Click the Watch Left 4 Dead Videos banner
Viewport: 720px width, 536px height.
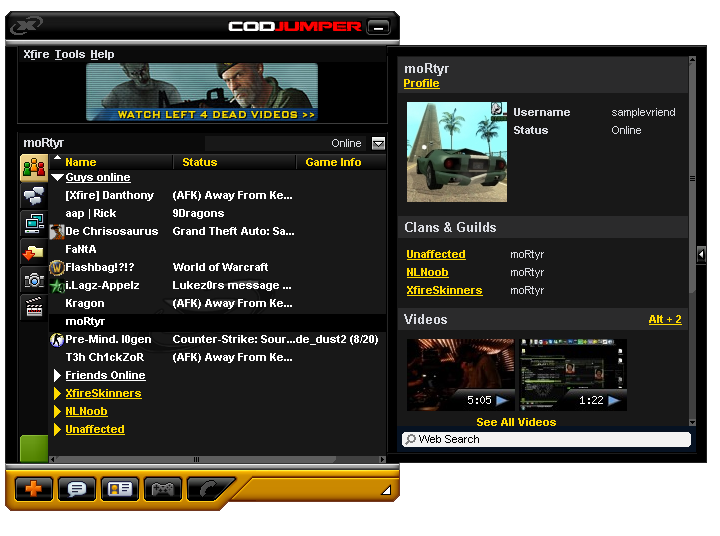click(202, 92)
